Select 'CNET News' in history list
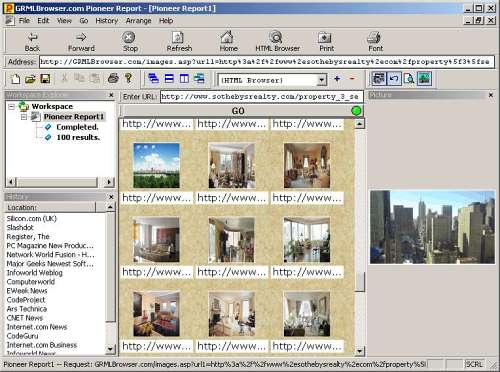The image size is (500, 372). [x=25, y=318]
